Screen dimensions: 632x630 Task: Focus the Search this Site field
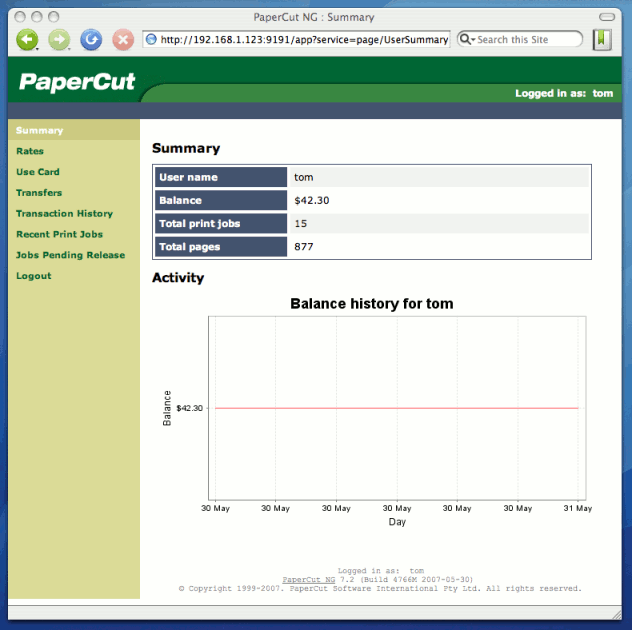(520, 40)
